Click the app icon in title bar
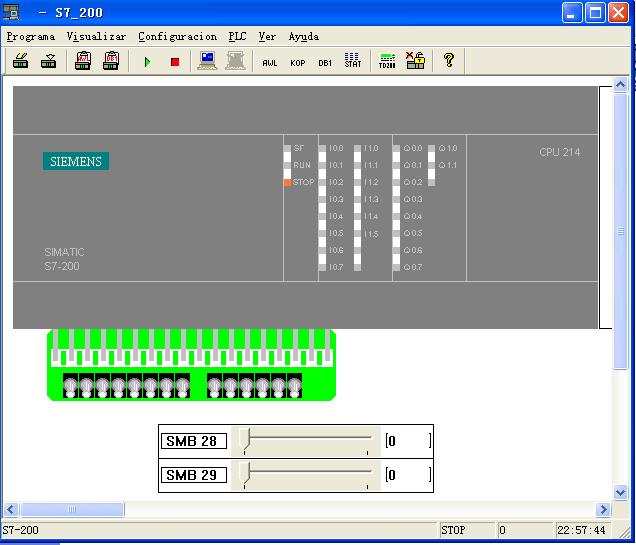Viewport: 636px width, 545px height. click(x=11, y=12)
